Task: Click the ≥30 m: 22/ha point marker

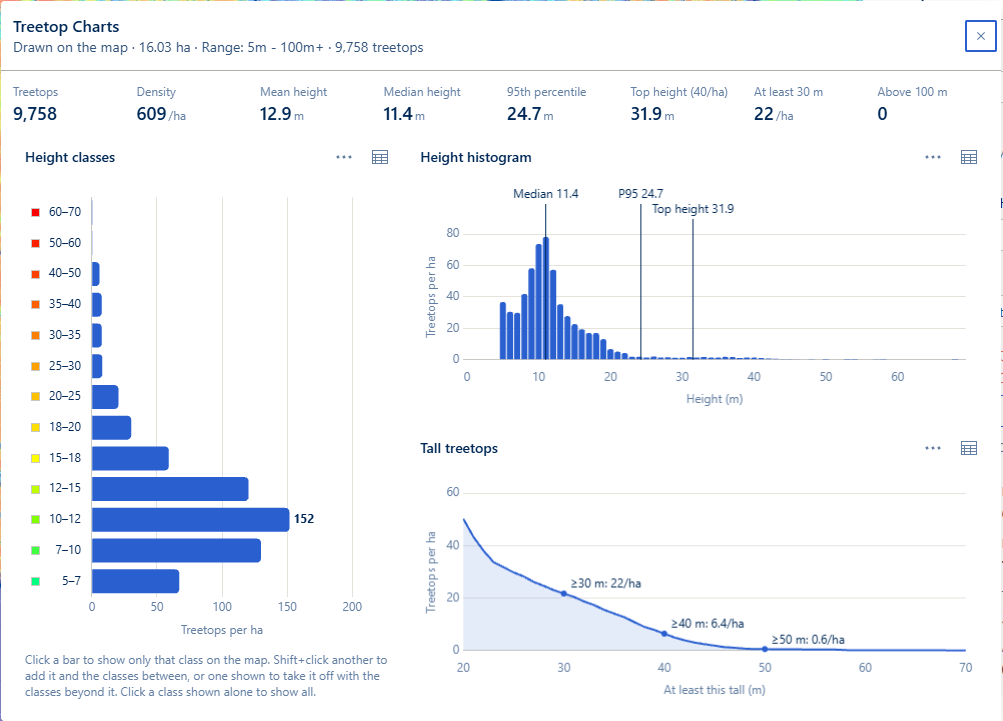Action: 564,594
